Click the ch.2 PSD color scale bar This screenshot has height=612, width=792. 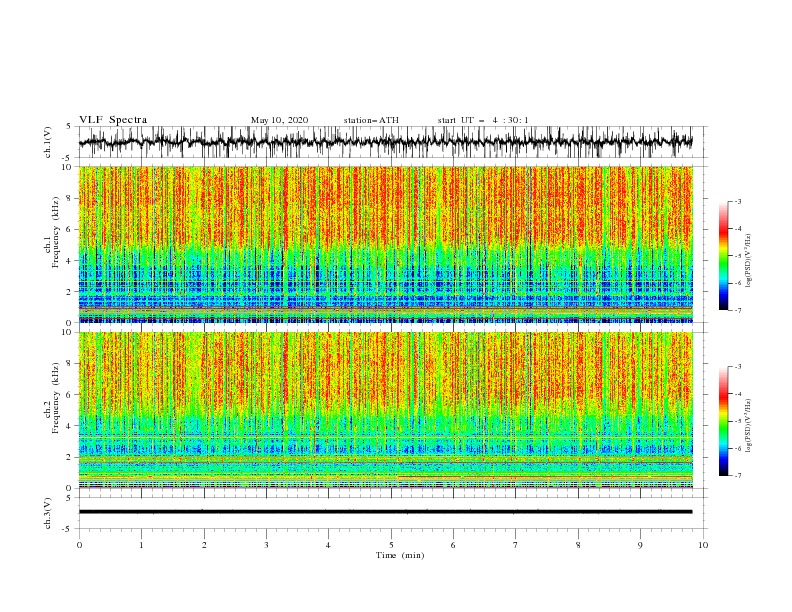pos(723,421)
